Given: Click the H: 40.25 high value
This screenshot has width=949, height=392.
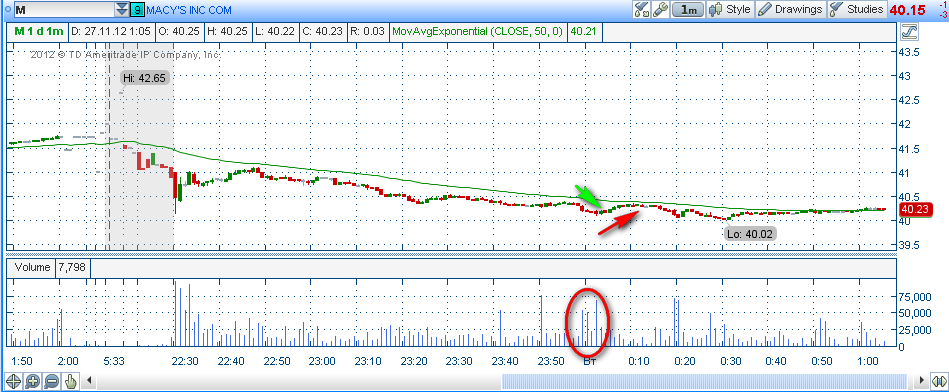Looking at the screenshot, I should [227, 31].
